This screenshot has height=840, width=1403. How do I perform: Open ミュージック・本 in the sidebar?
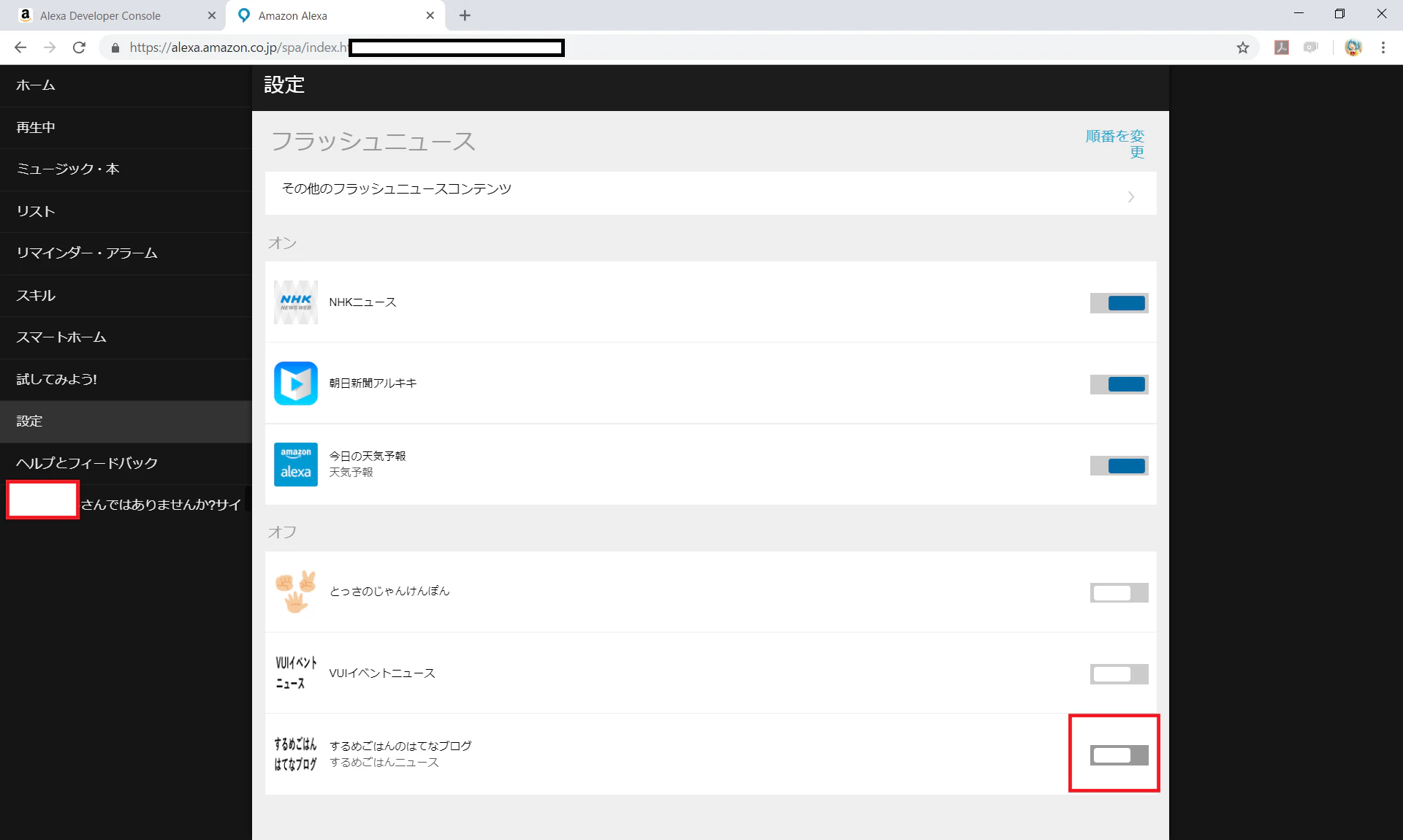pyautogui.click(x=126, y=169)
